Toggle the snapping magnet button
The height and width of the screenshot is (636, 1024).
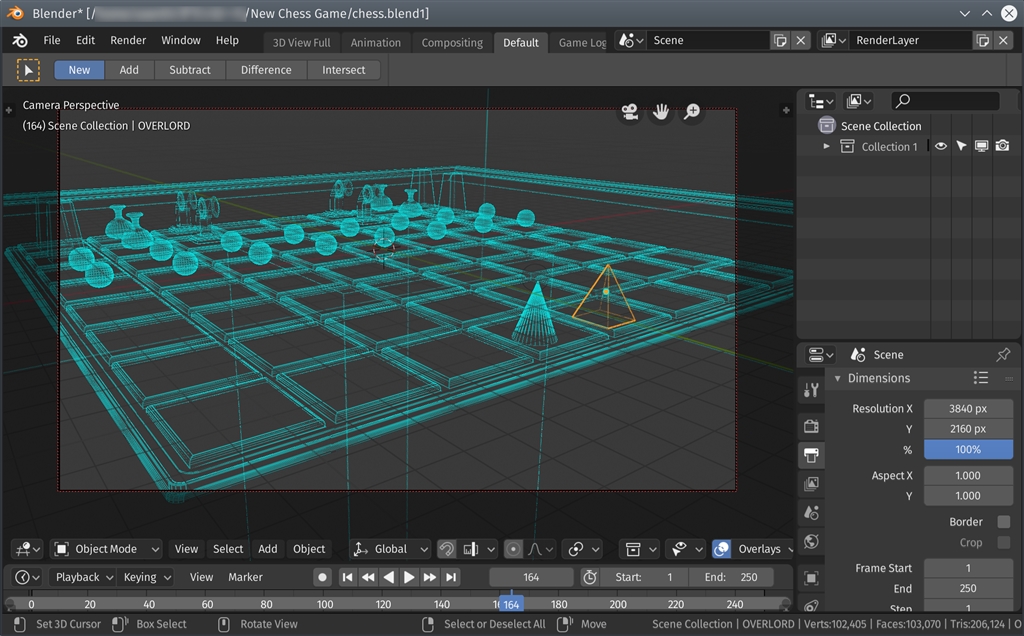(x=447, y=549)
